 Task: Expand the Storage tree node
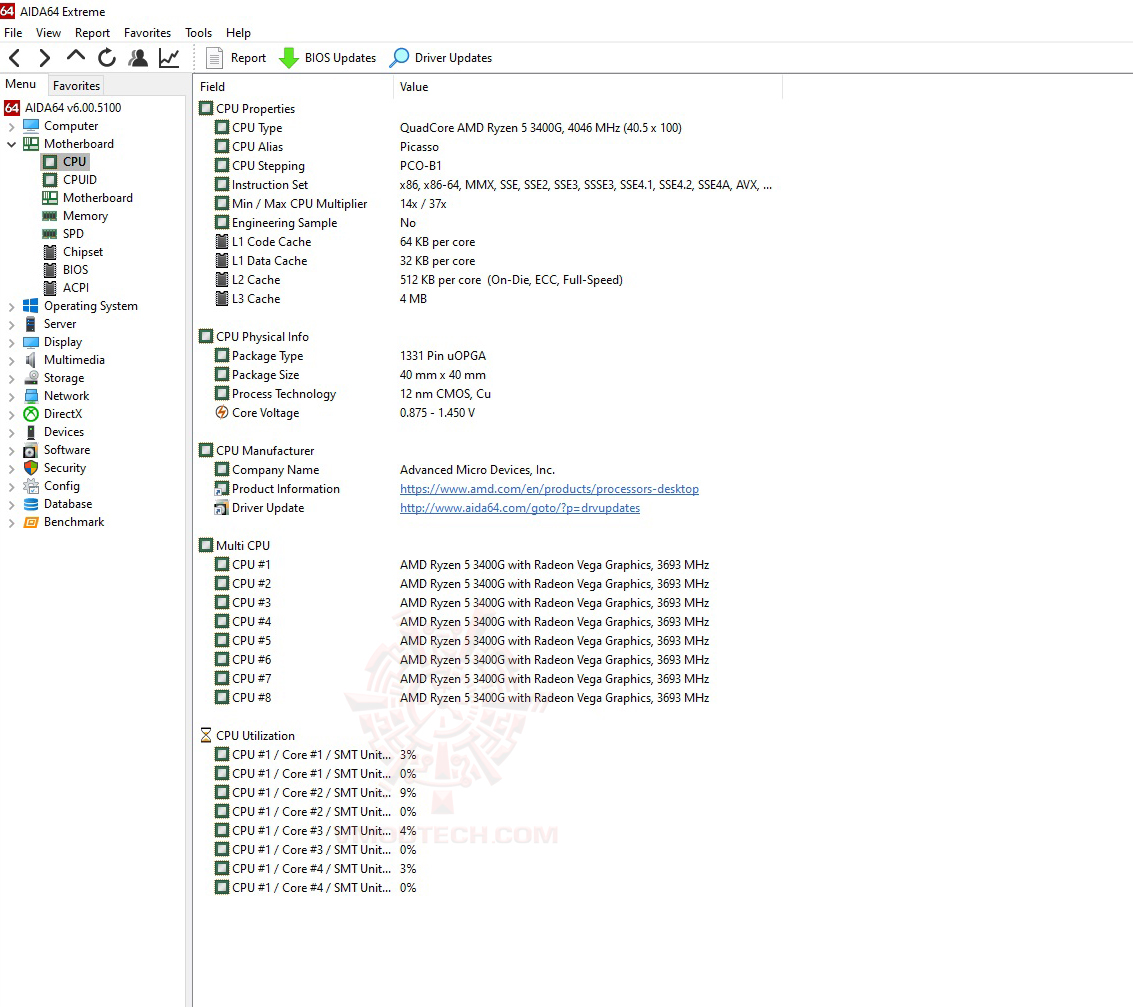point(11,379)
